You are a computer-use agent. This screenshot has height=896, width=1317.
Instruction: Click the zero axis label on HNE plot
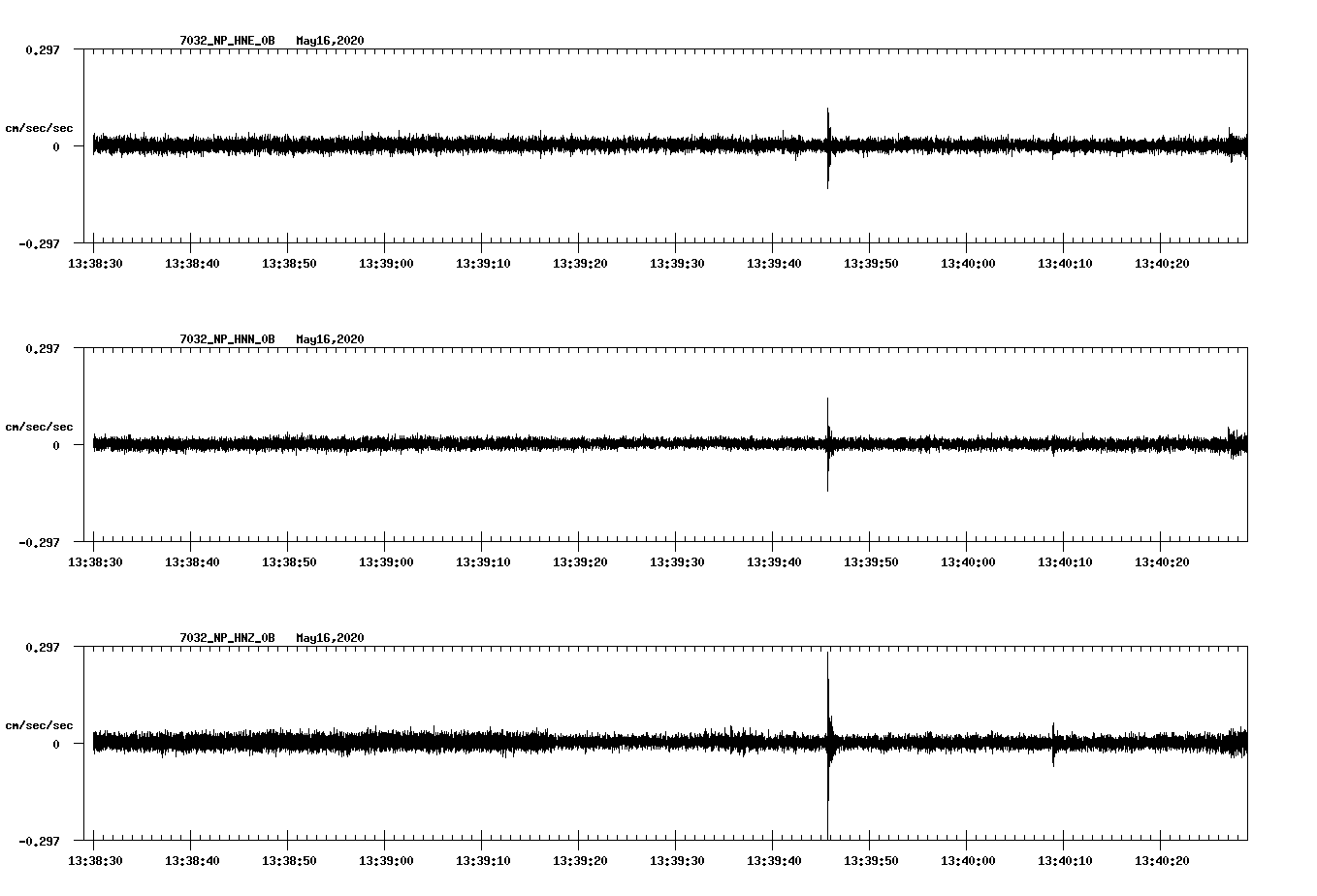point(56,146)
